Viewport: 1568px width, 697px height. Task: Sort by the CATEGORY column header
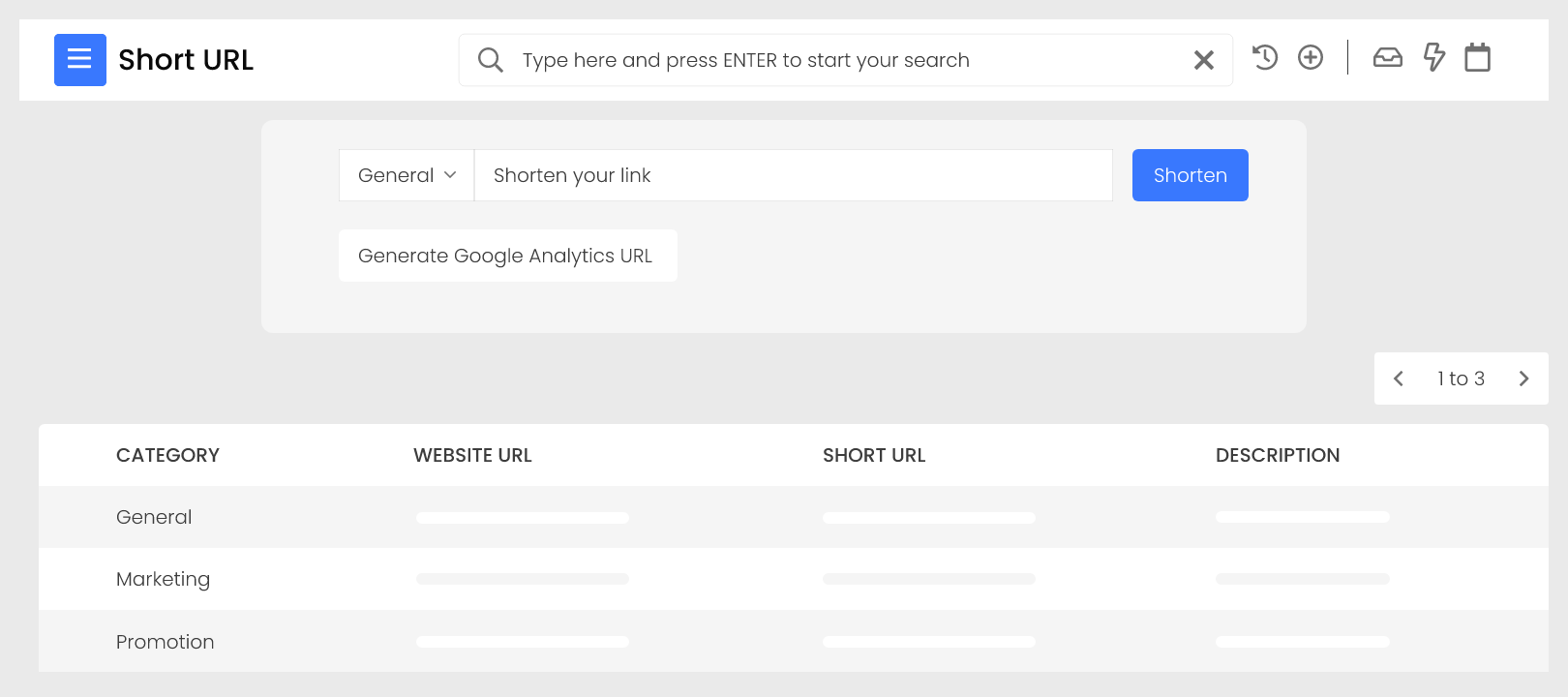(167, 455)
